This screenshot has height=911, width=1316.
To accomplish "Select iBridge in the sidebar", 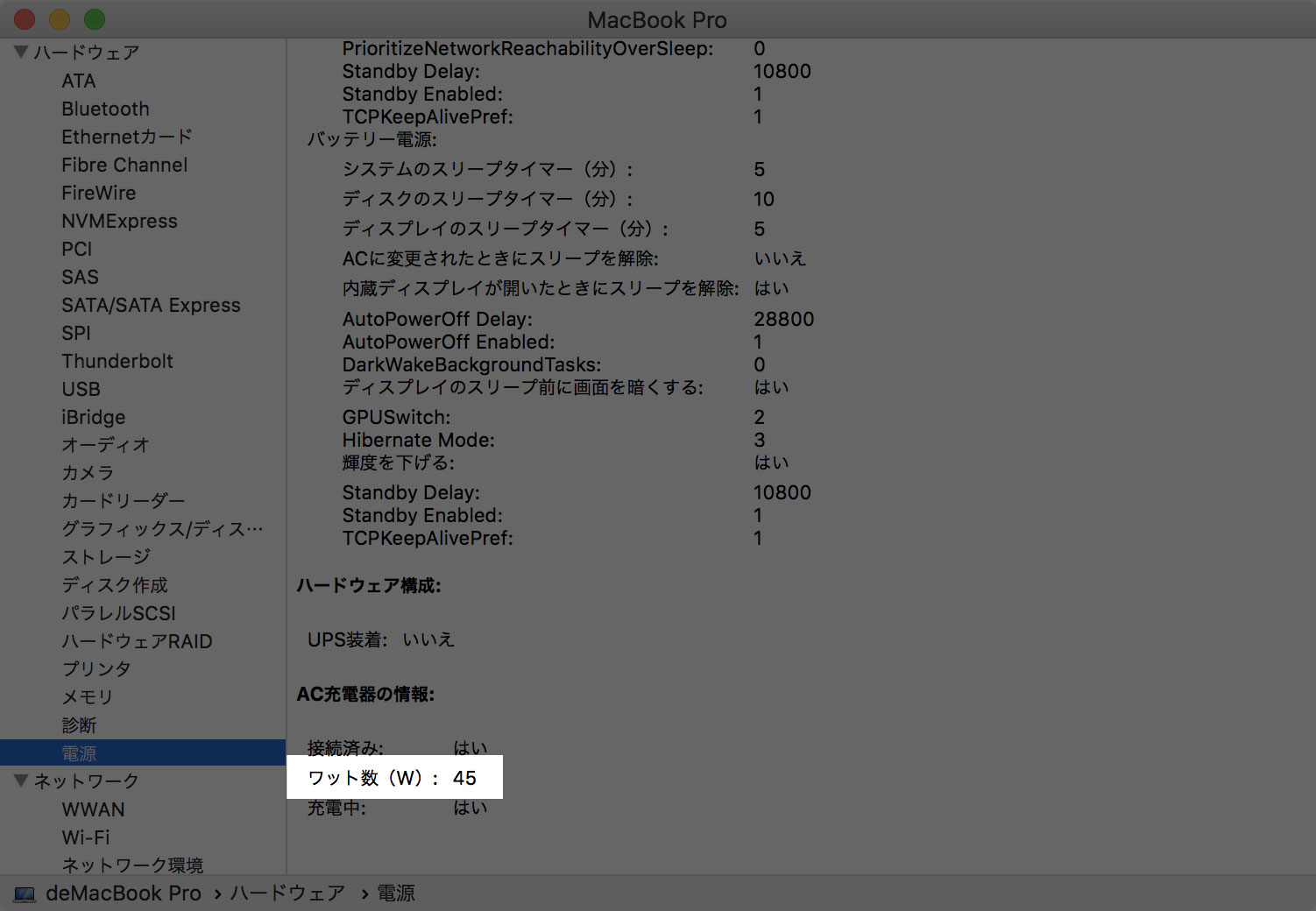I will [93, 417].
